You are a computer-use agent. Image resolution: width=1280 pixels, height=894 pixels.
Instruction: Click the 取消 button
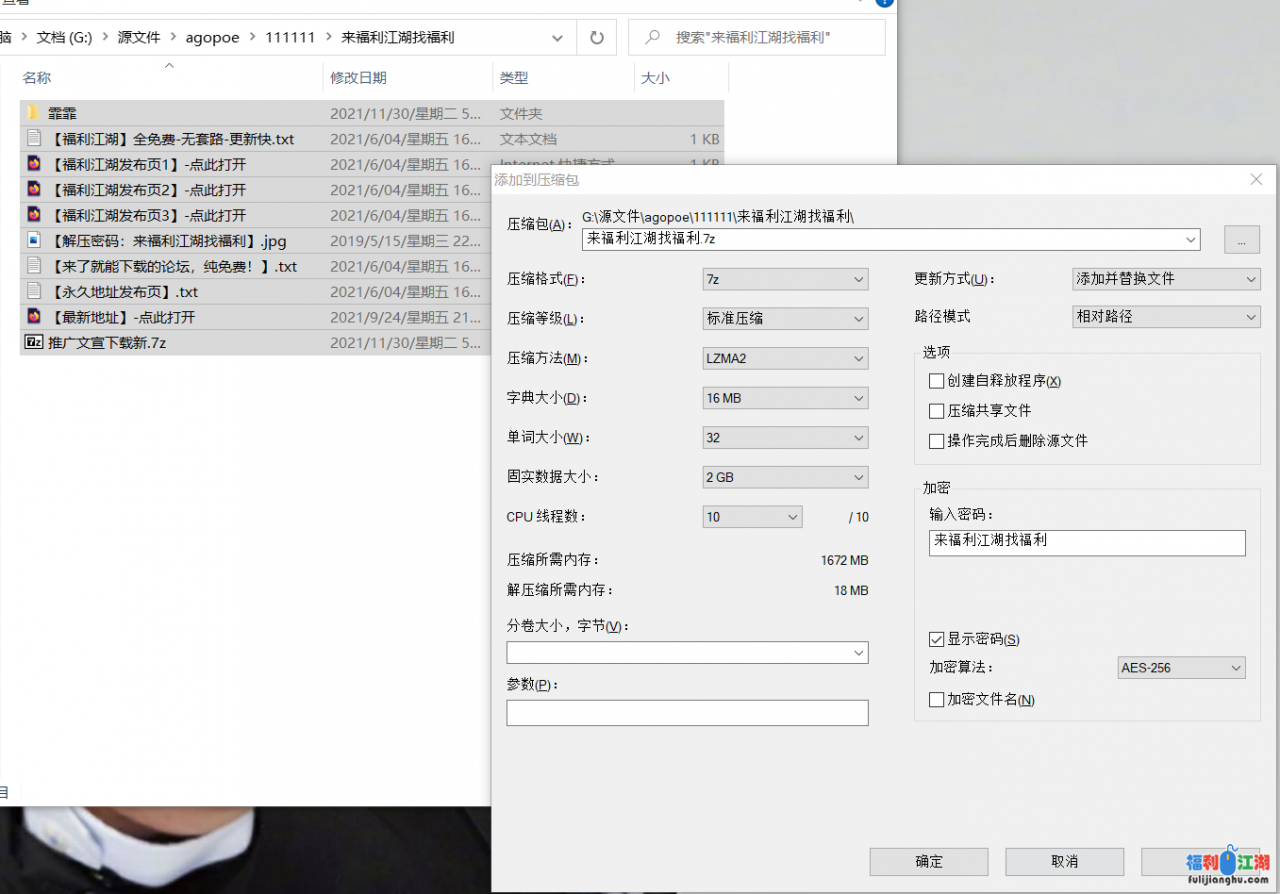[1064, 861]
